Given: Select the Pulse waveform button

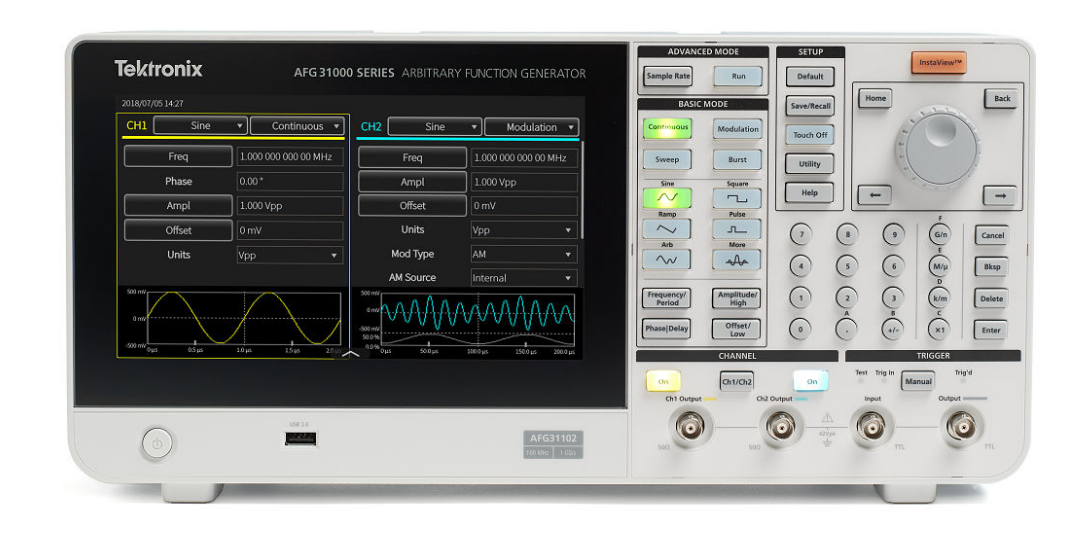Looking at the screenshot, I should pos(737,229).
